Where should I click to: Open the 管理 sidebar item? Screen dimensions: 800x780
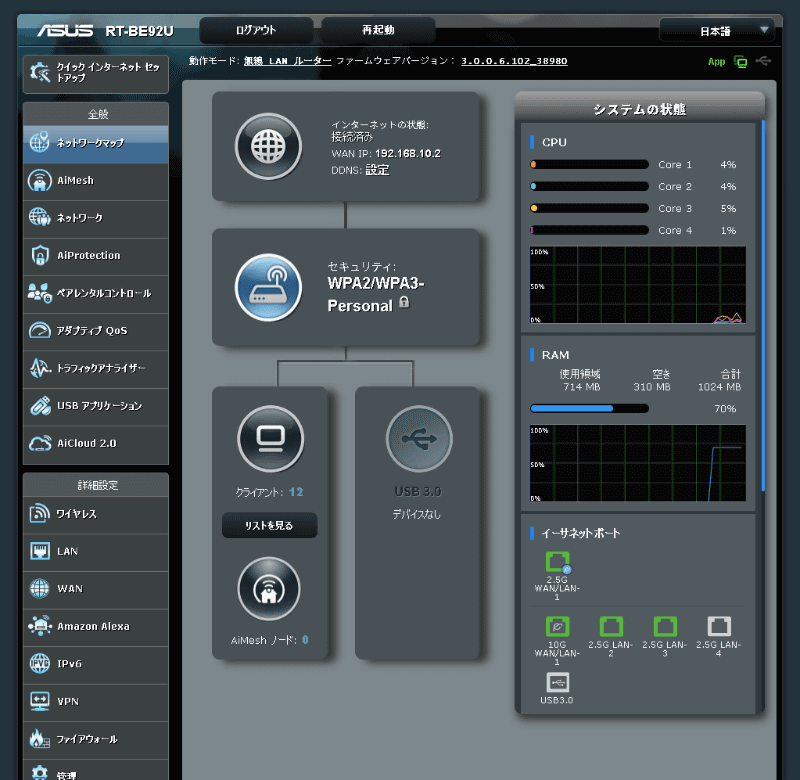point(96,770)
